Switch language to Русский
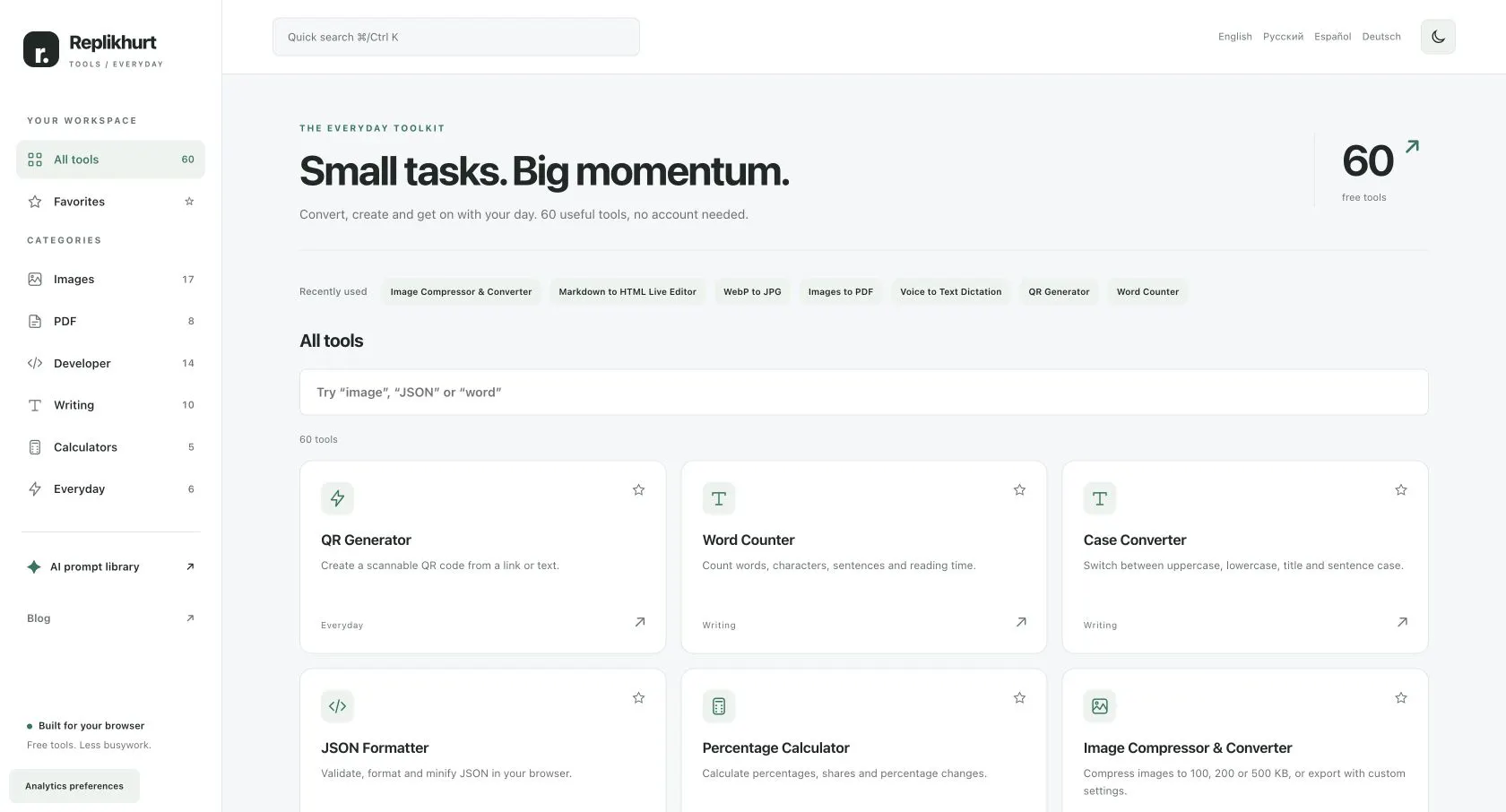This screenshot has width=1506, height=812. pyautogui.click(x=1283, y=37)
